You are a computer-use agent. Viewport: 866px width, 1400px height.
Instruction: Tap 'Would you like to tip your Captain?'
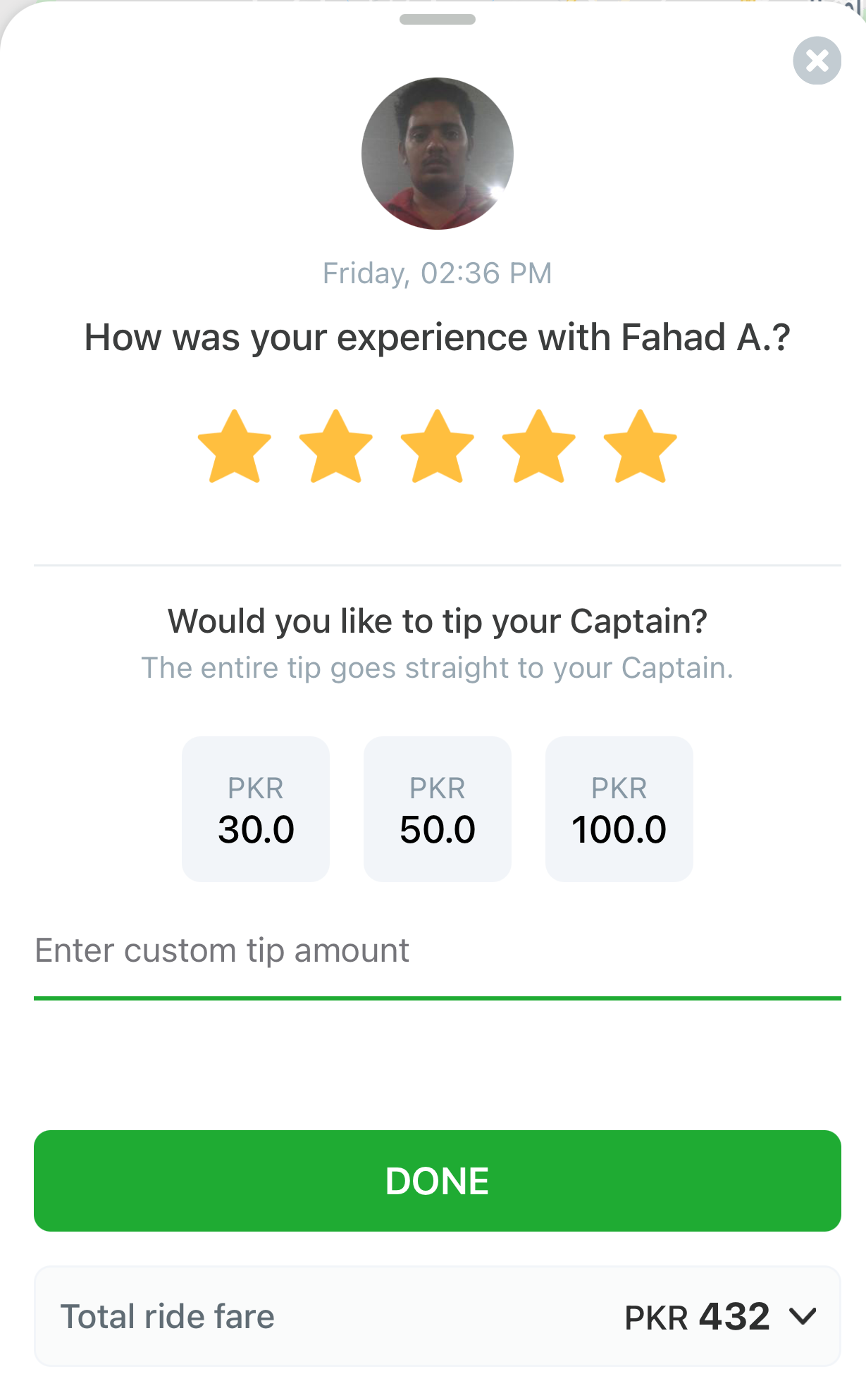[438, 621]
